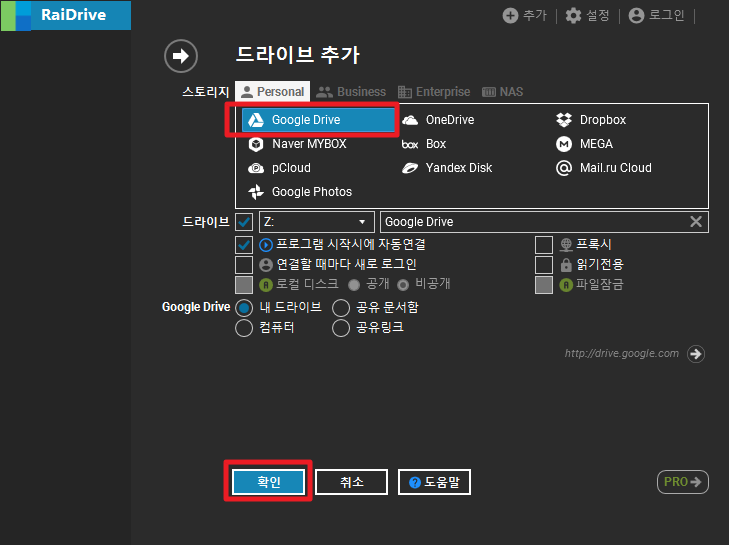Screen dimensions: 729x545
Task: Select Box storage
Action: pos(424,144)
